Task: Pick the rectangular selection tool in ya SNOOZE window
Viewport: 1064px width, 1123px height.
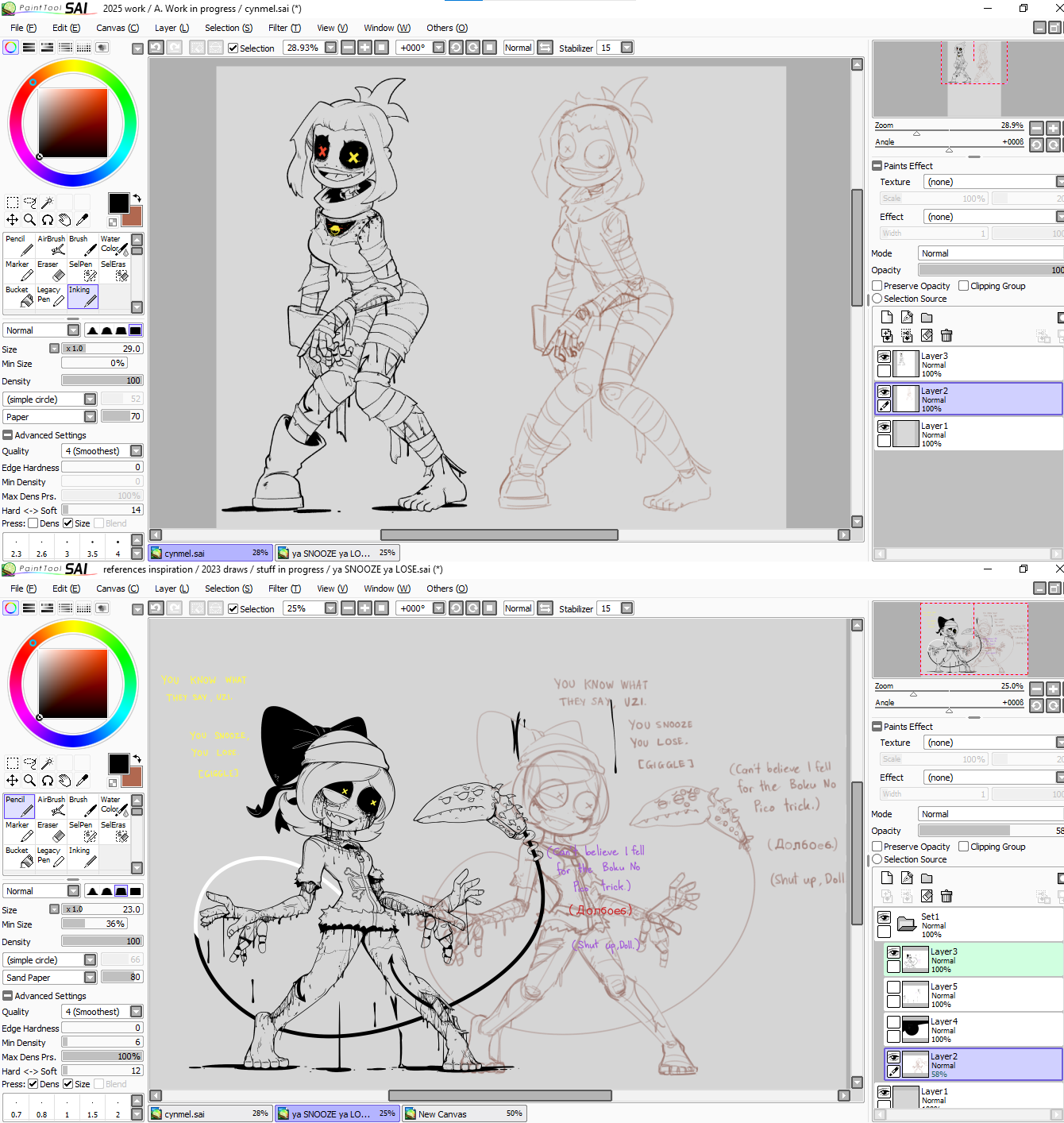Action: [12, 763]
